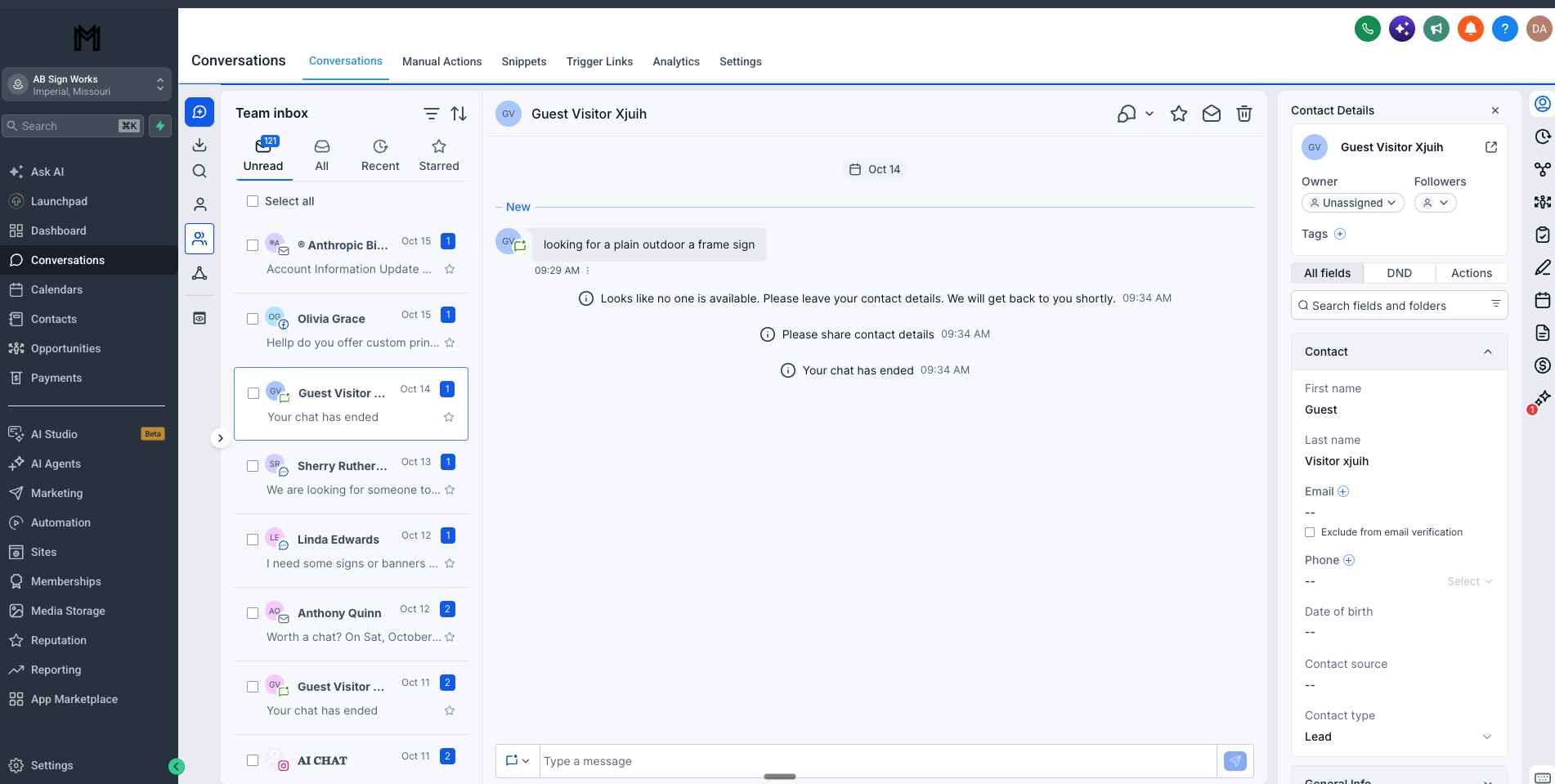The height and width of the screenshot is (784, 1555).
Task: Select the Sherry Ruther conversation checkbox
Action: pos(253,466)
